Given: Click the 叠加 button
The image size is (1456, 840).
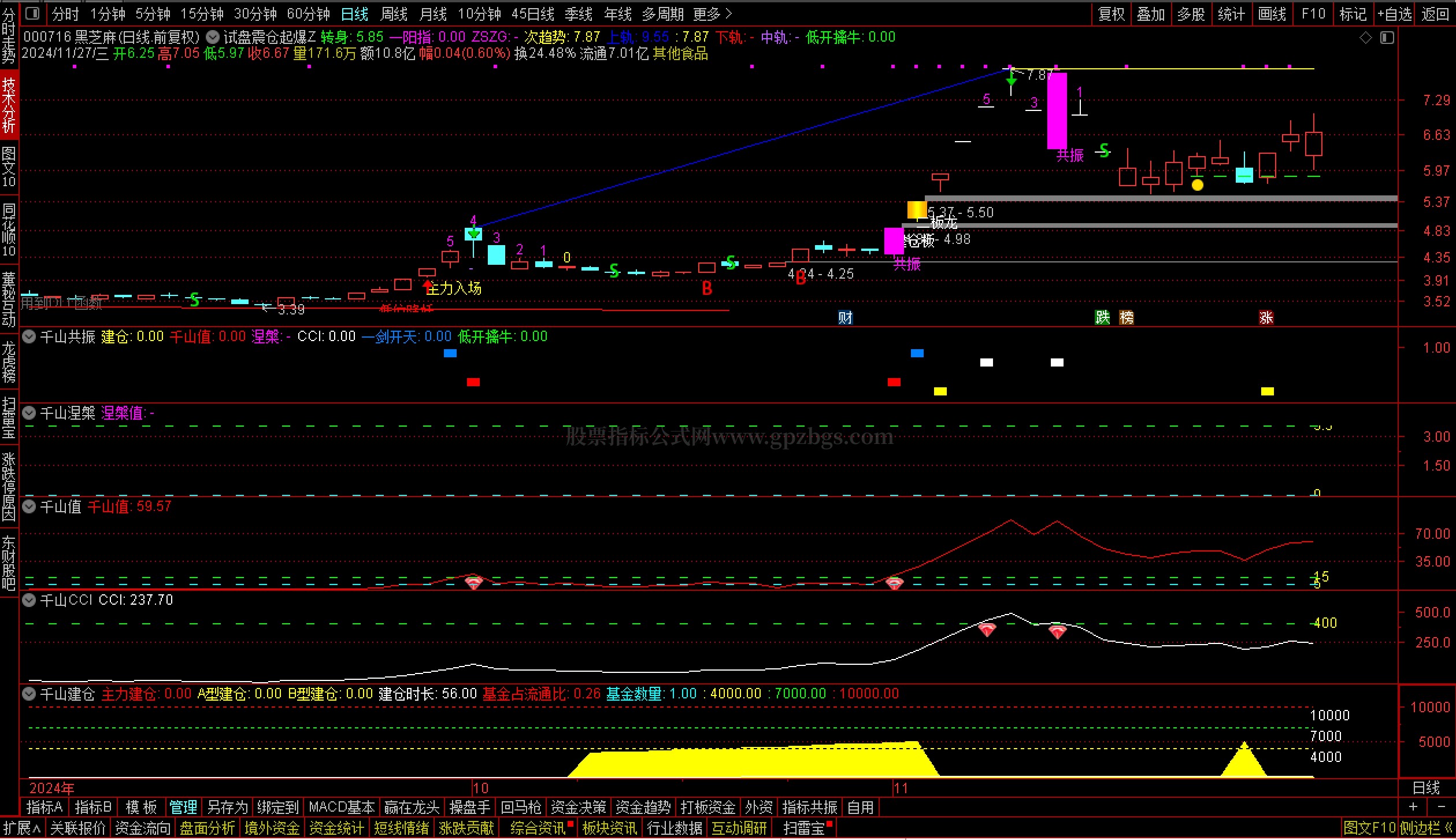Looking at the screenshot, I should (1151, 13).
